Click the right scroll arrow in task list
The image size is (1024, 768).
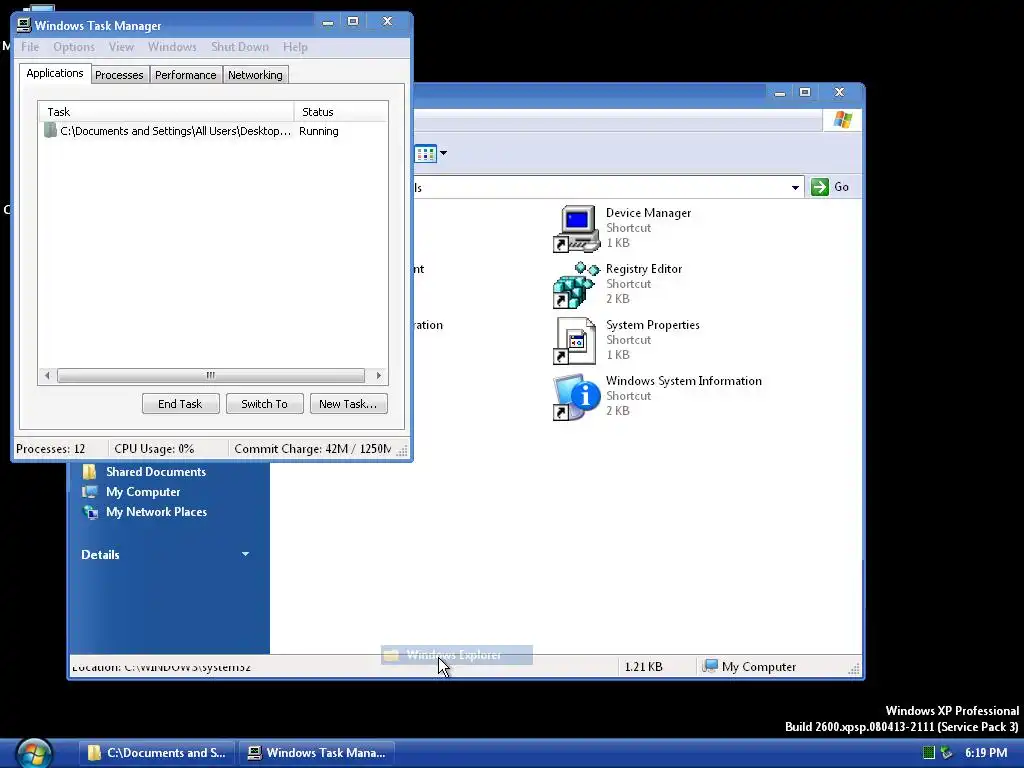(x=378, y=376)
